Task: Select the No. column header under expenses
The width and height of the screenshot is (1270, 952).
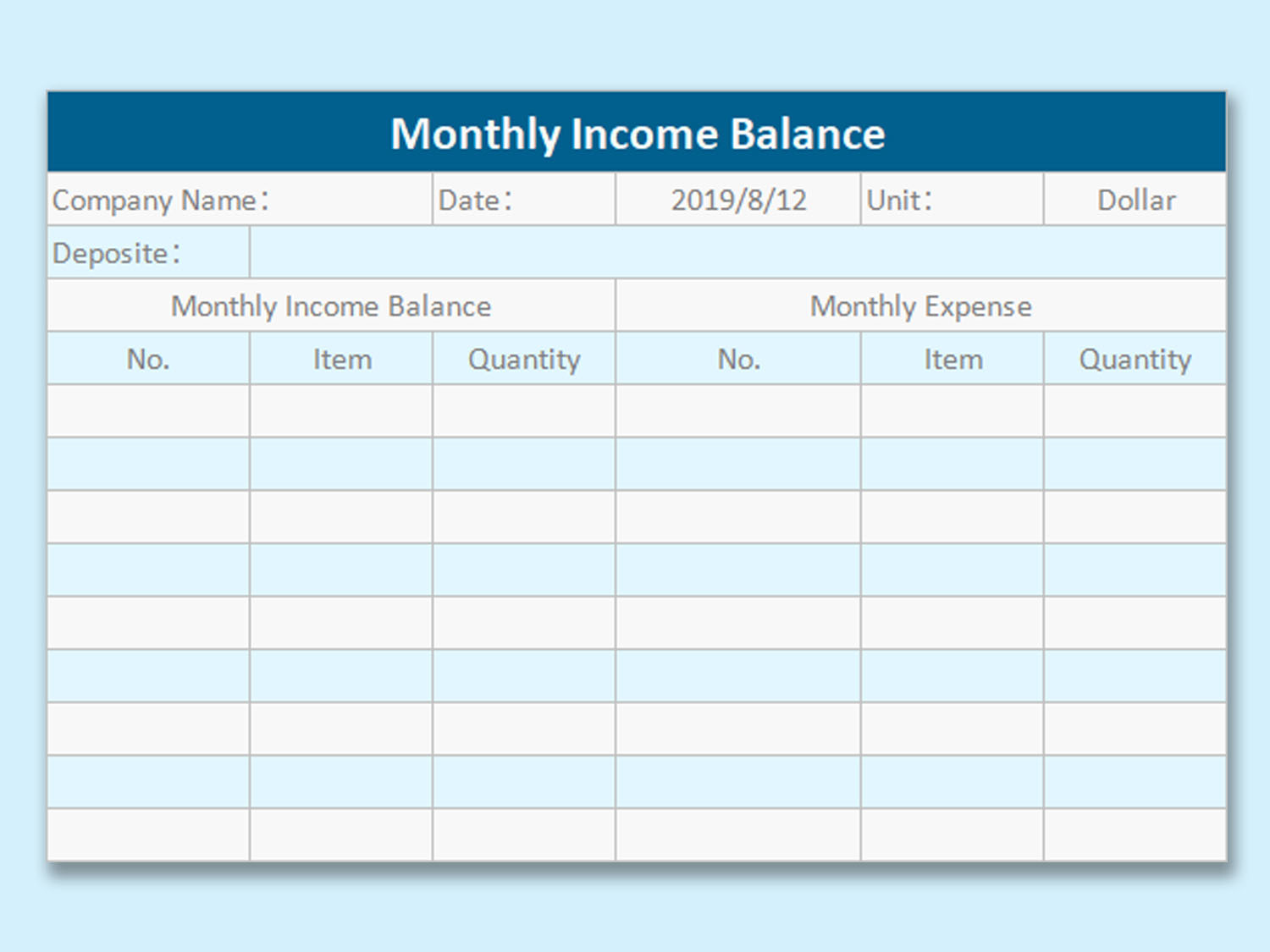Action: click(x=737, y=359)
